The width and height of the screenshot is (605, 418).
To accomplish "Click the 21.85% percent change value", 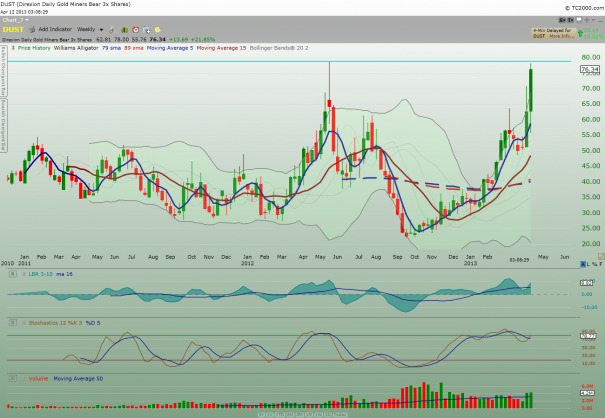I will (x=203, y=39).
